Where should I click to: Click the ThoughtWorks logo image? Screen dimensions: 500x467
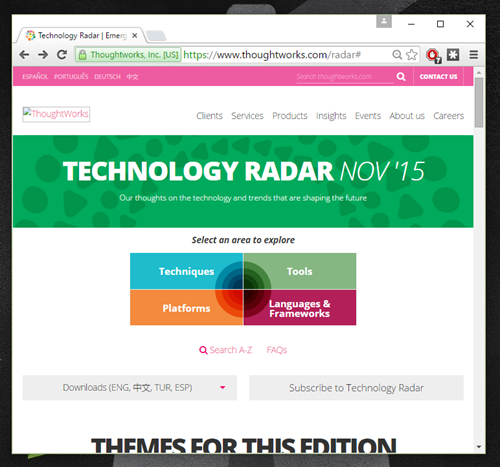[56, 114]
